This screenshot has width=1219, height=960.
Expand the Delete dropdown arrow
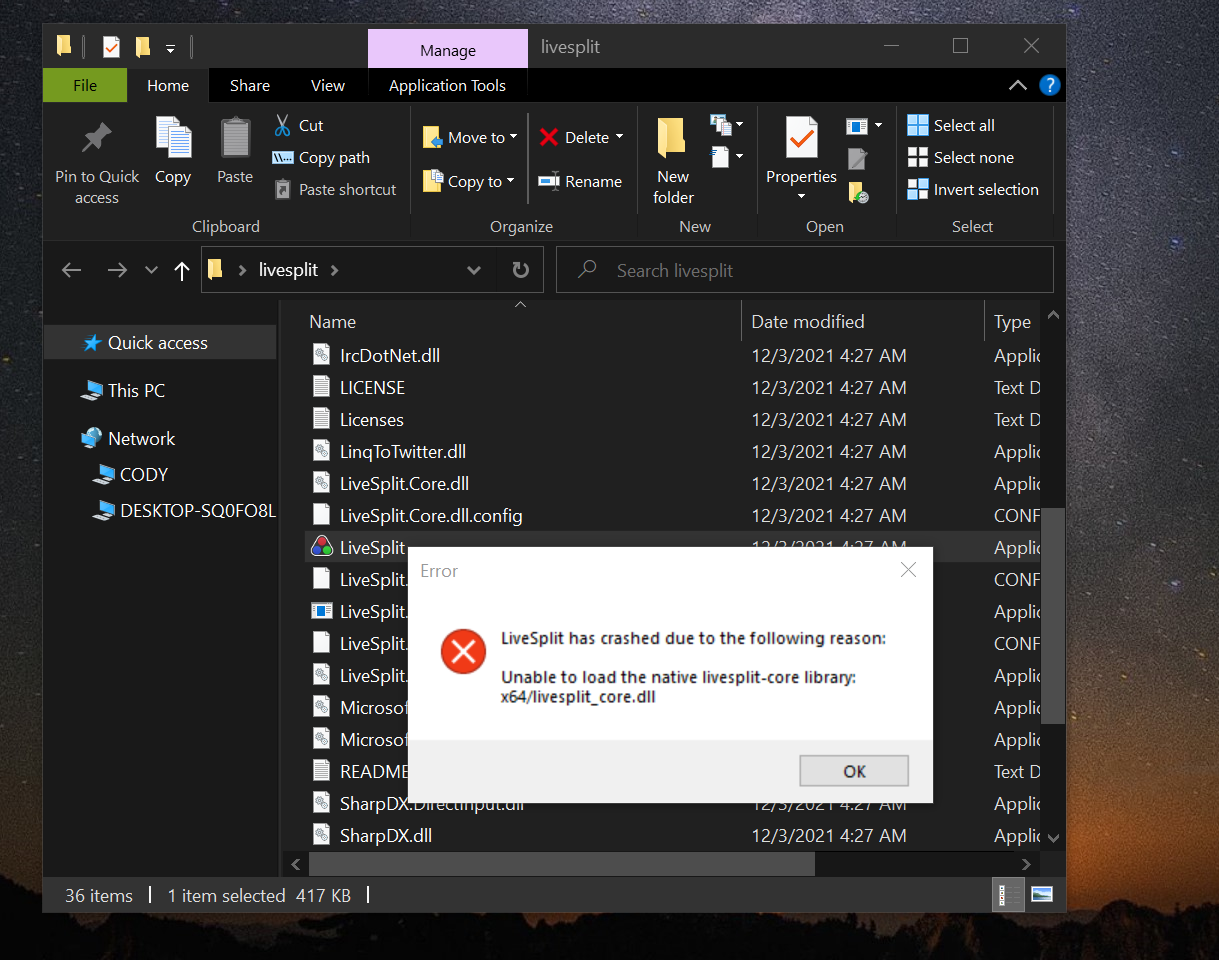(x=621, y=136)
